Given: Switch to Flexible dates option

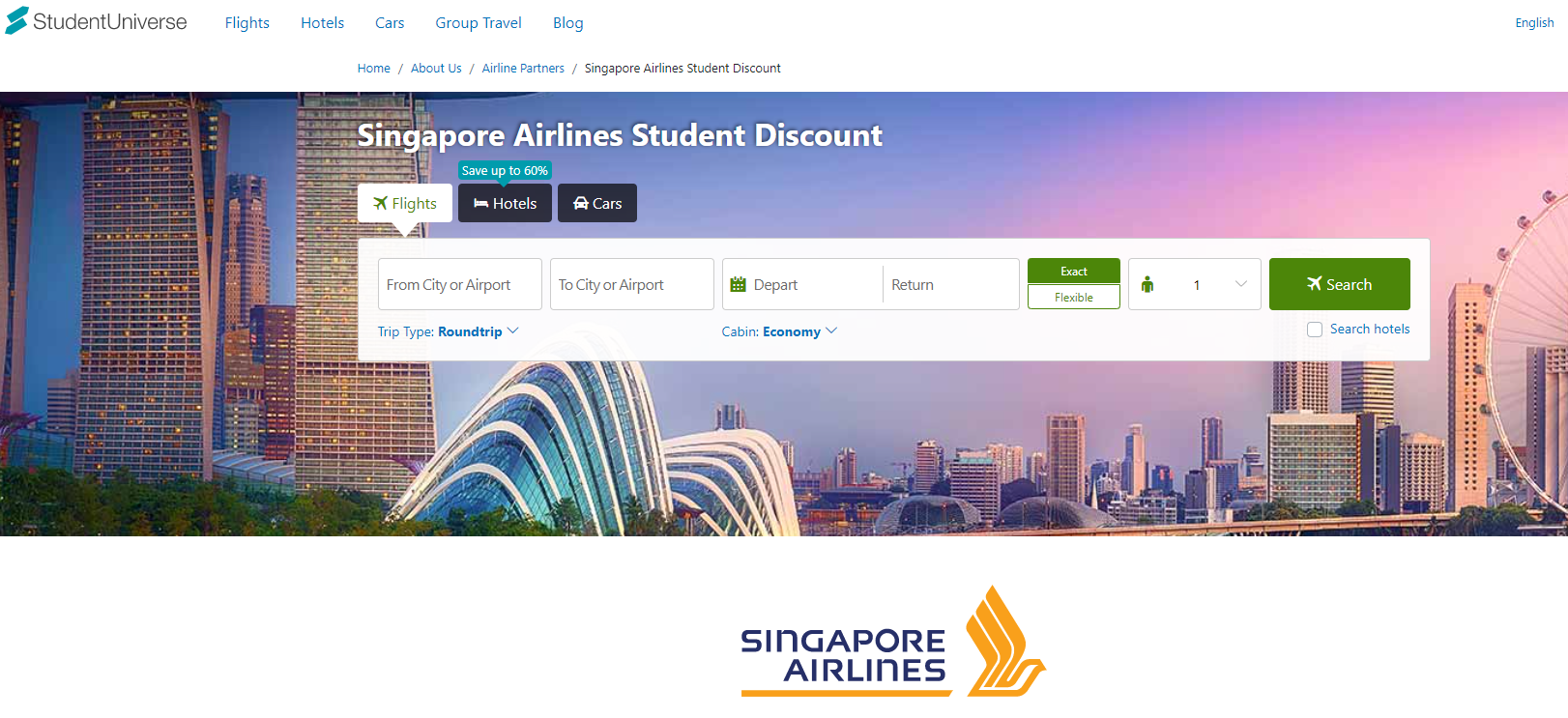Looking at the screenshot, I should tap(1074, 297).
